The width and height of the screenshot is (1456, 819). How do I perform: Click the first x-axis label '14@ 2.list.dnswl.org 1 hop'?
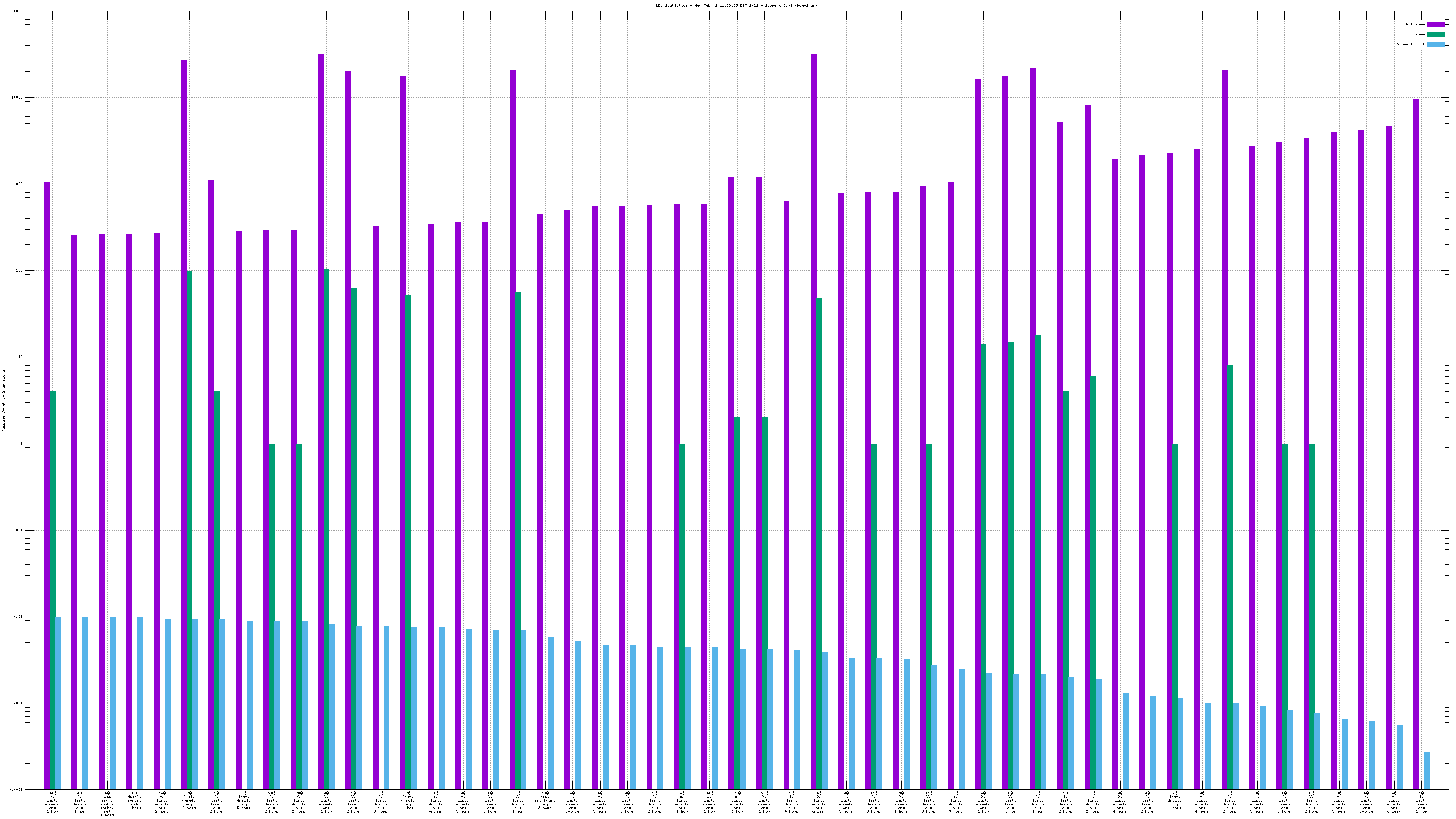(x=52, y=802)
